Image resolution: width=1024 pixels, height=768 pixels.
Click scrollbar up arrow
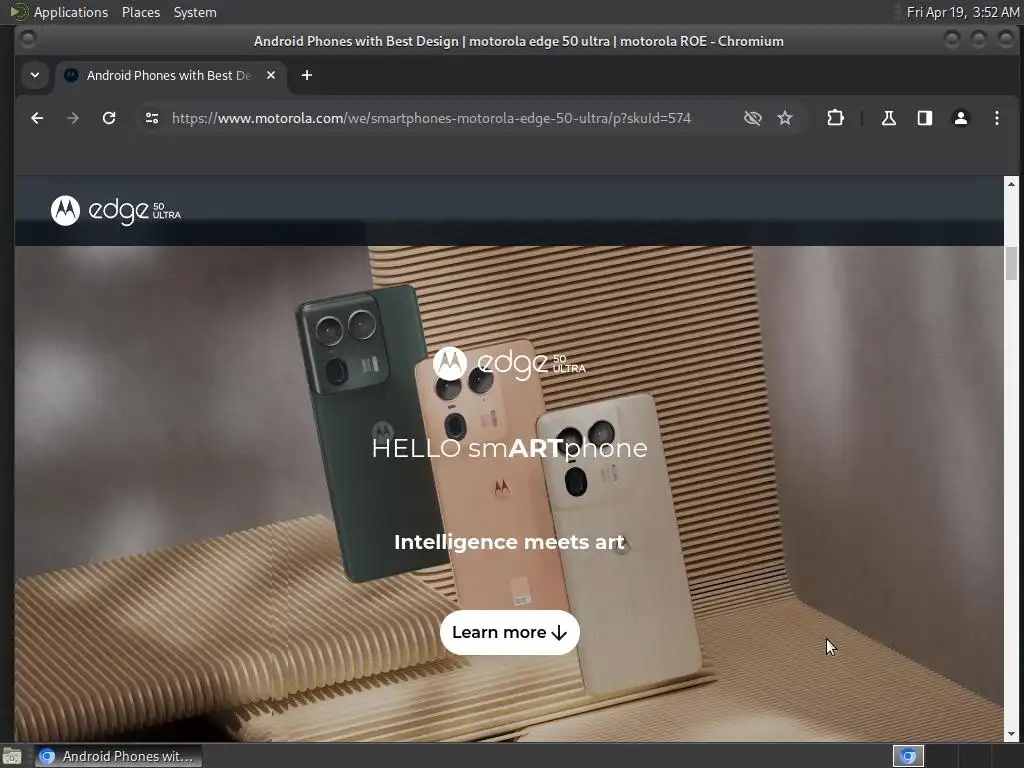pyautogui.click(x=1011, y=184)
